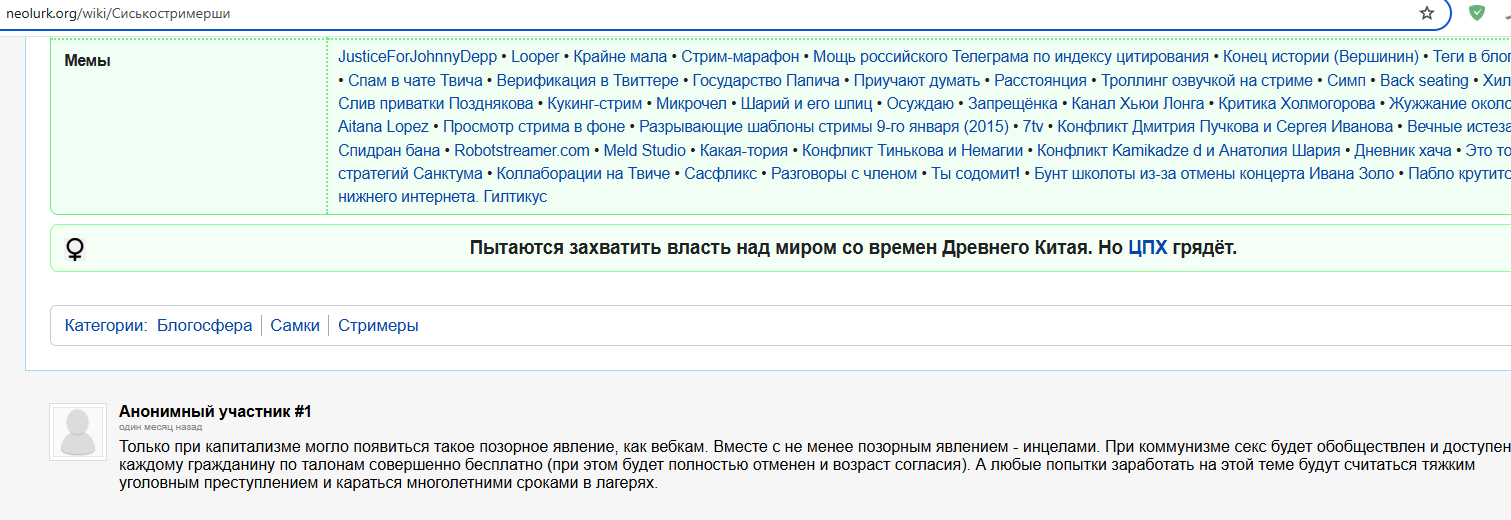
Task: Open the Какая-тория link
Action: point(744,151)
